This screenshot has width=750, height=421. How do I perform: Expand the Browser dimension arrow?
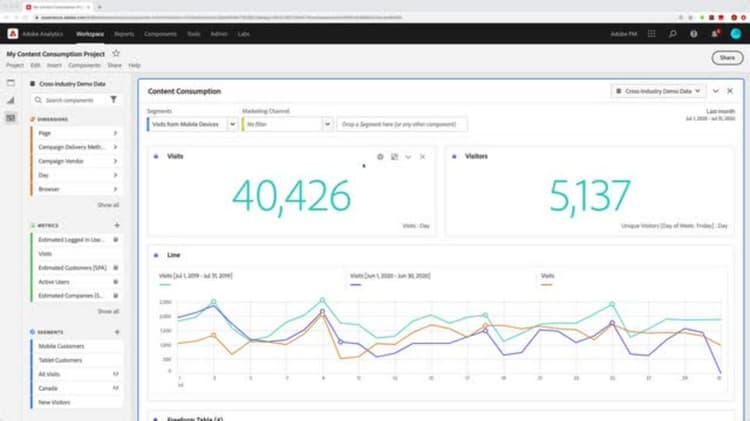point(115,189)
